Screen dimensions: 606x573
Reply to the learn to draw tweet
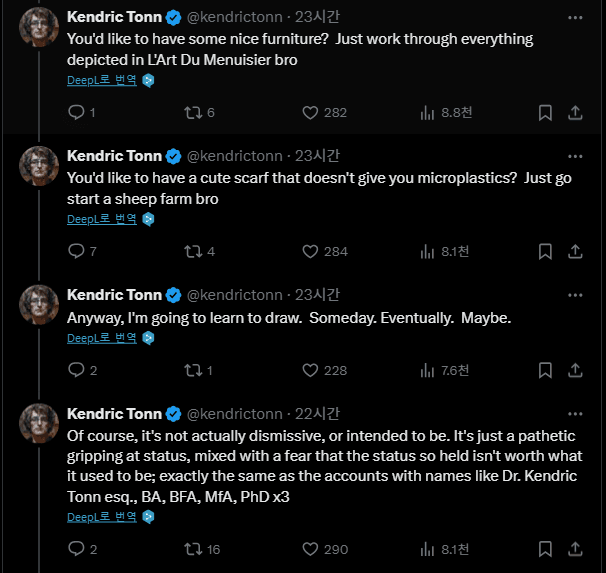tap(76, 370)
